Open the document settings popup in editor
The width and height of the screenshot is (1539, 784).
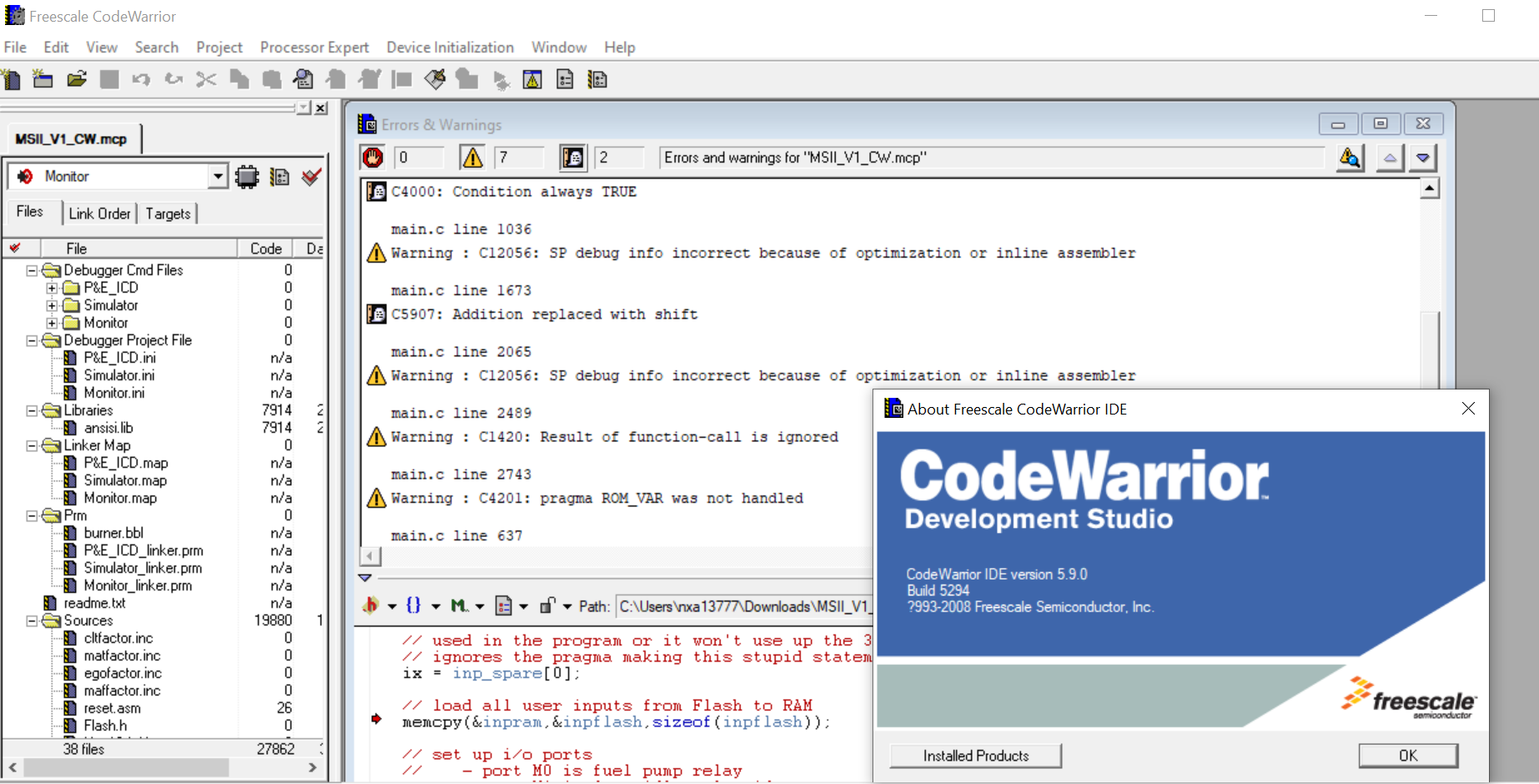(504, 606)
